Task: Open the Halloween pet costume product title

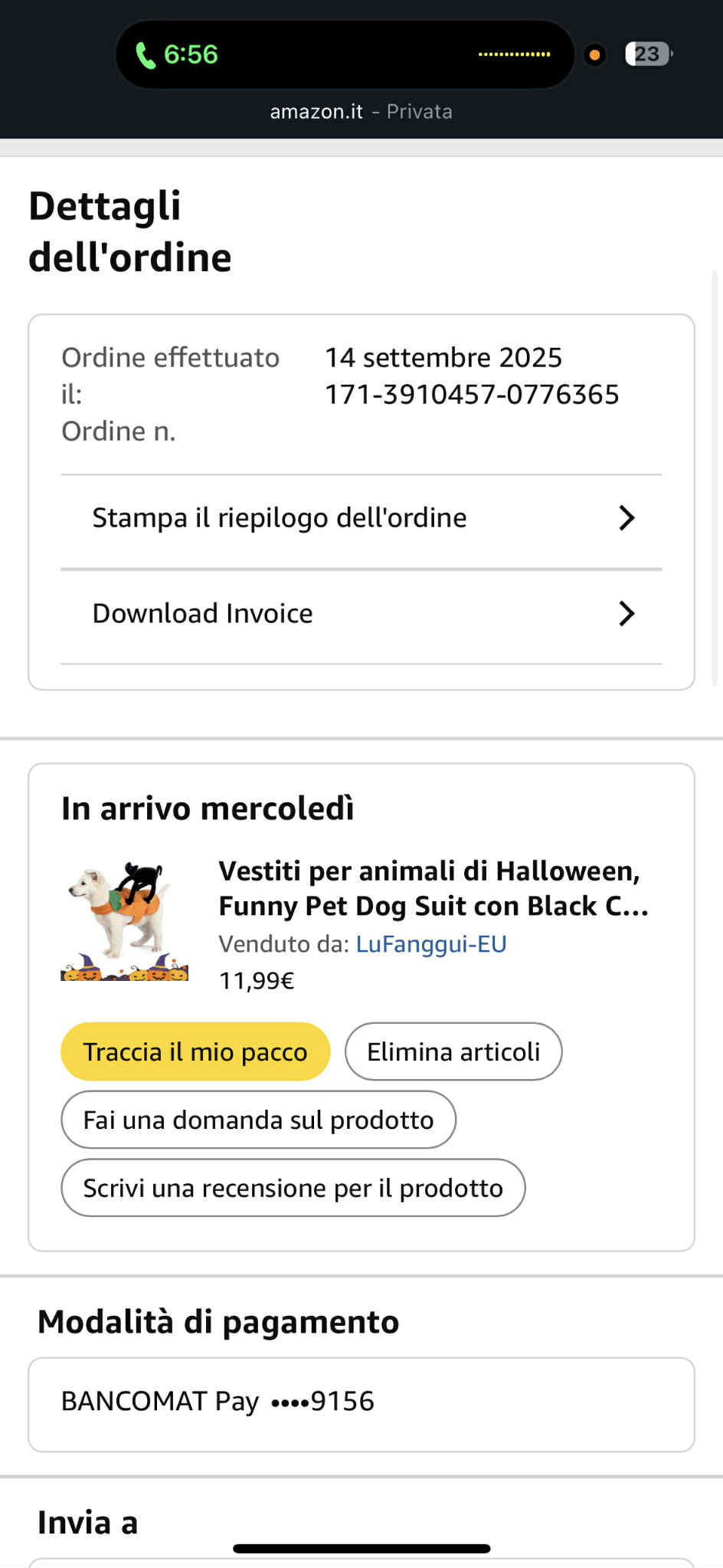Action: [x=433, y=888]
